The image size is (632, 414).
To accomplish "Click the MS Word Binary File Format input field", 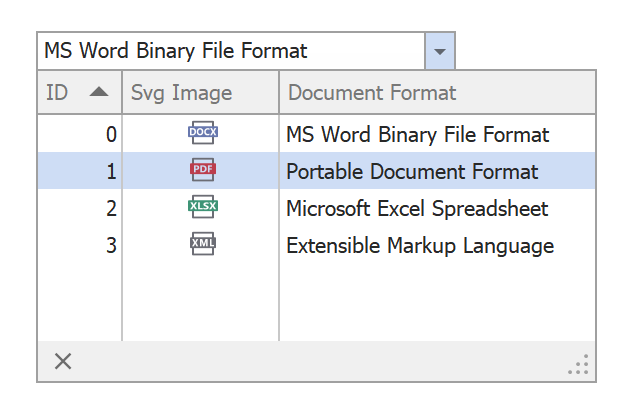I will (x=230, y=50).
